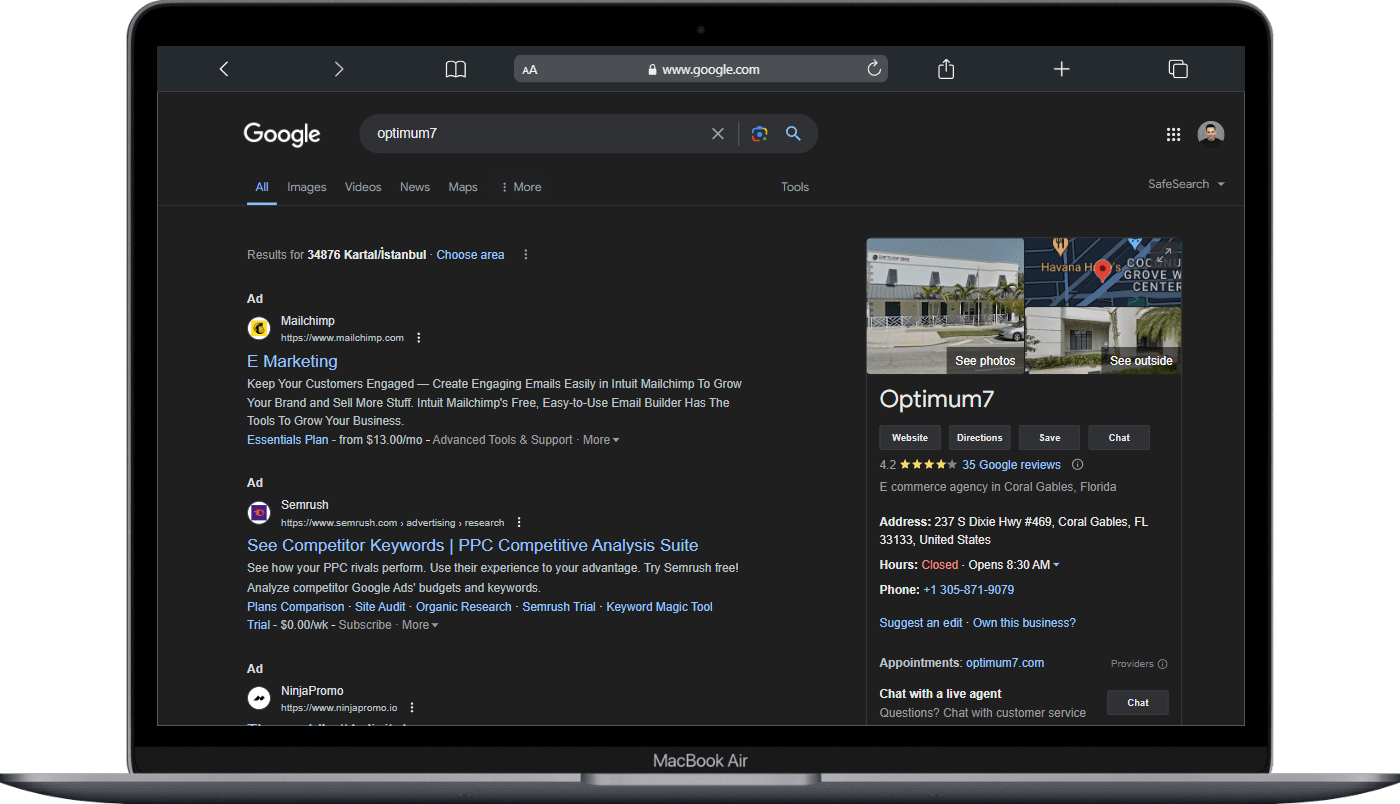Open the optimum7.com appointments link

pos(1005,663)
